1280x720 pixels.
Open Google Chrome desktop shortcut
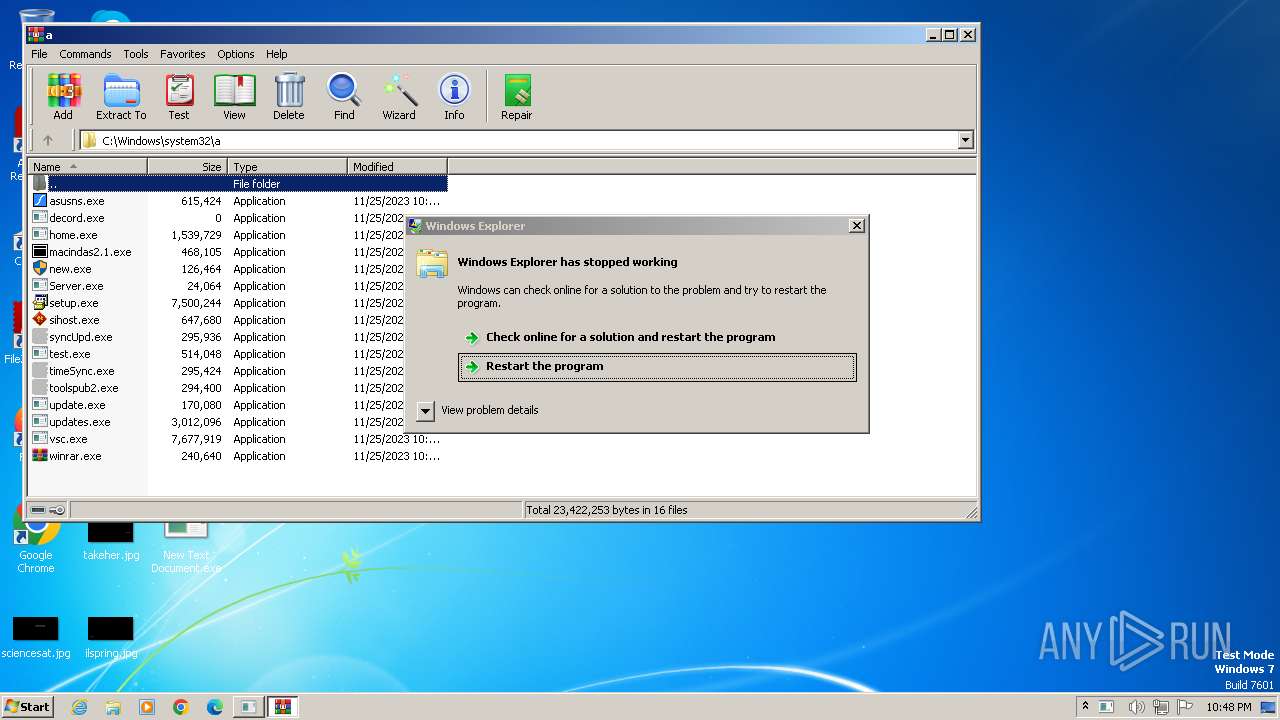36,540
